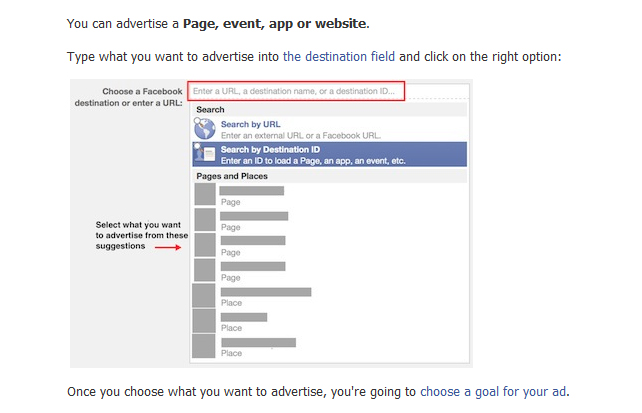642x413 pixels.
Task: Click the second Place suggestion thumbnail
Action: (x=205, y=321)
